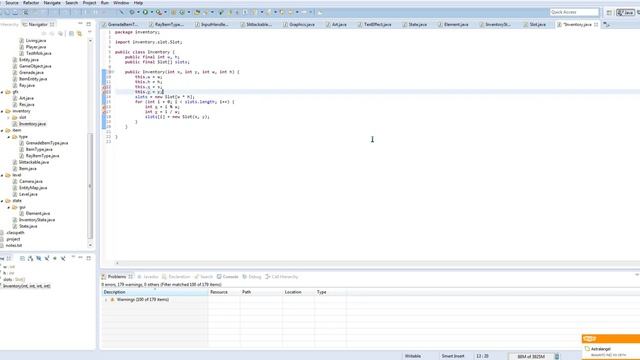Click the Collapse All icon in Navigator
This screenshot has height=360, width=640.
click(x=71, y=33)
